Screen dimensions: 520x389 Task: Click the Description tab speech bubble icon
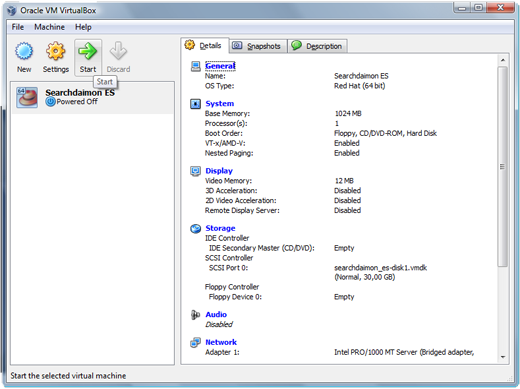296,45
